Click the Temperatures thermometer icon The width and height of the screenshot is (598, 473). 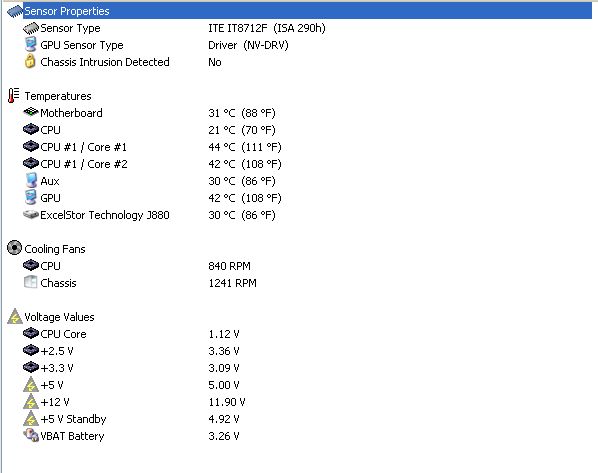(x=13, y=95)
